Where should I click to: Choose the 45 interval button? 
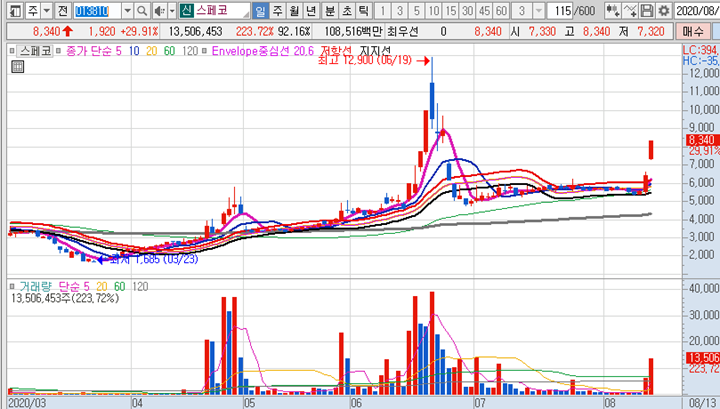[x=484, y=11]
